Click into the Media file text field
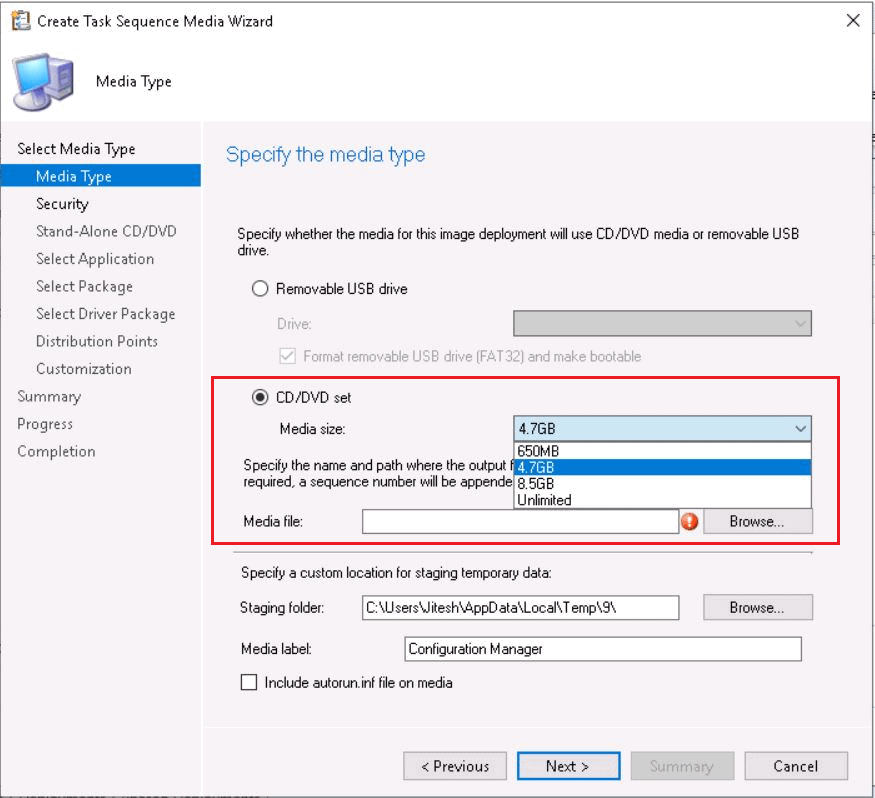Image resolution: width=875 pixels, height=798 pixels. pos(520,521)
